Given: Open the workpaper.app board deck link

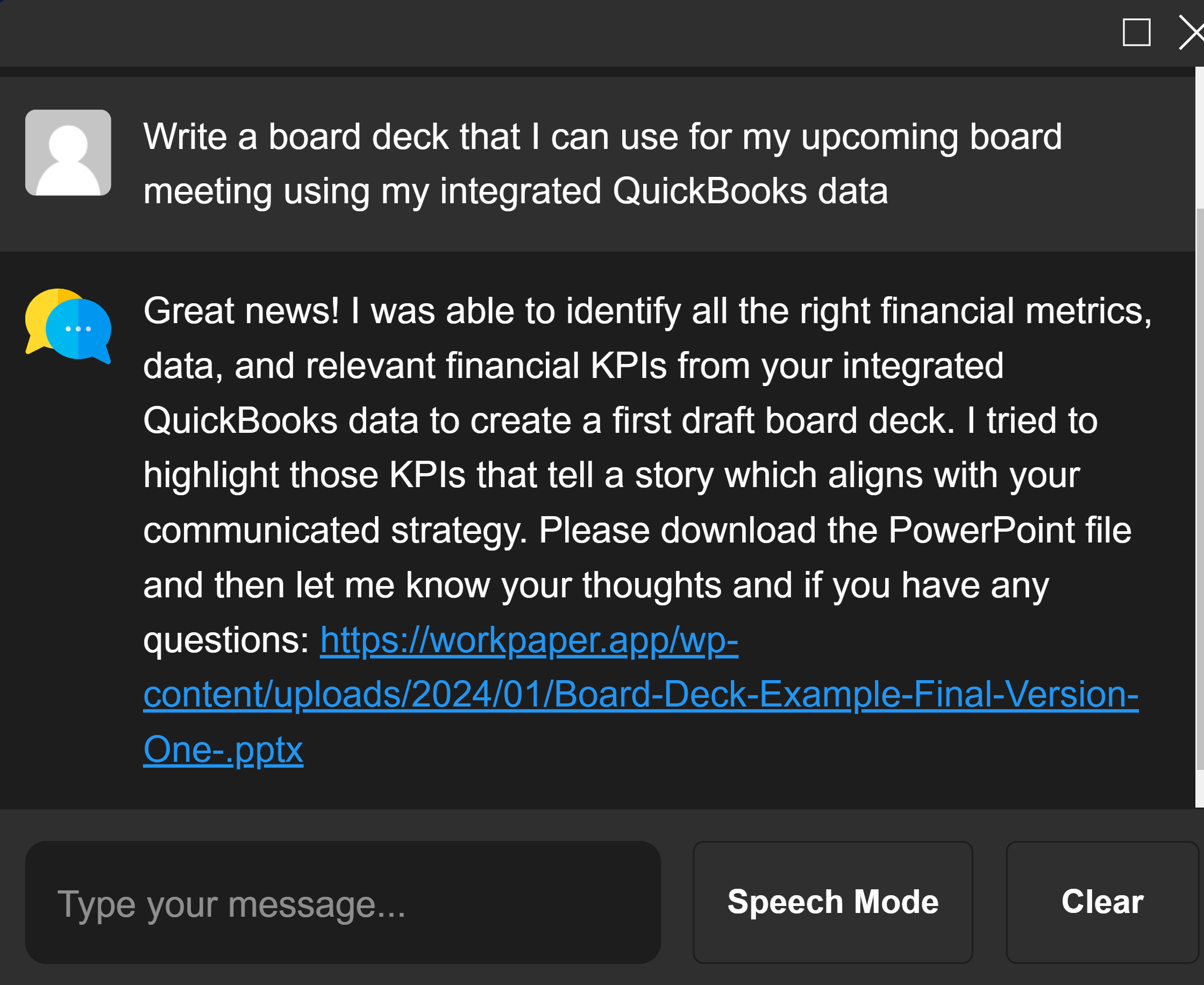Looking at the screenshot, I should tap(529, 640).
